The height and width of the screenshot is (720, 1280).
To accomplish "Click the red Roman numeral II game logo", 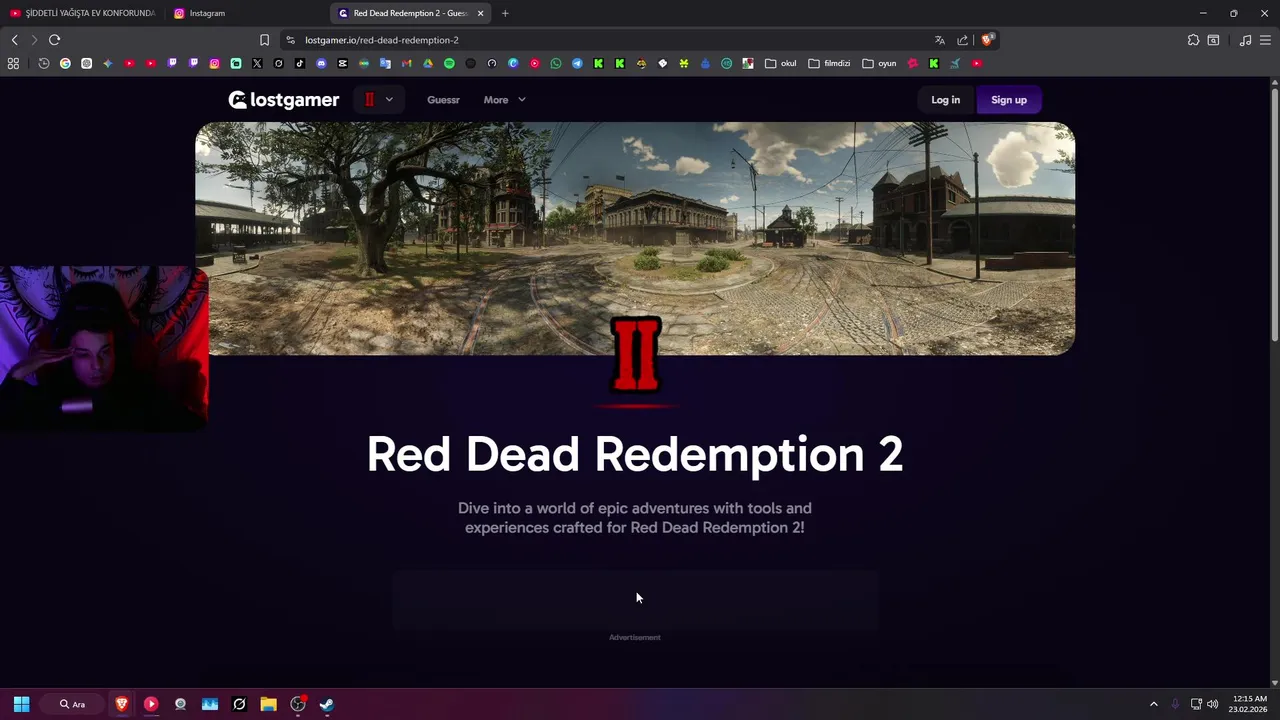I will (635, 354).
